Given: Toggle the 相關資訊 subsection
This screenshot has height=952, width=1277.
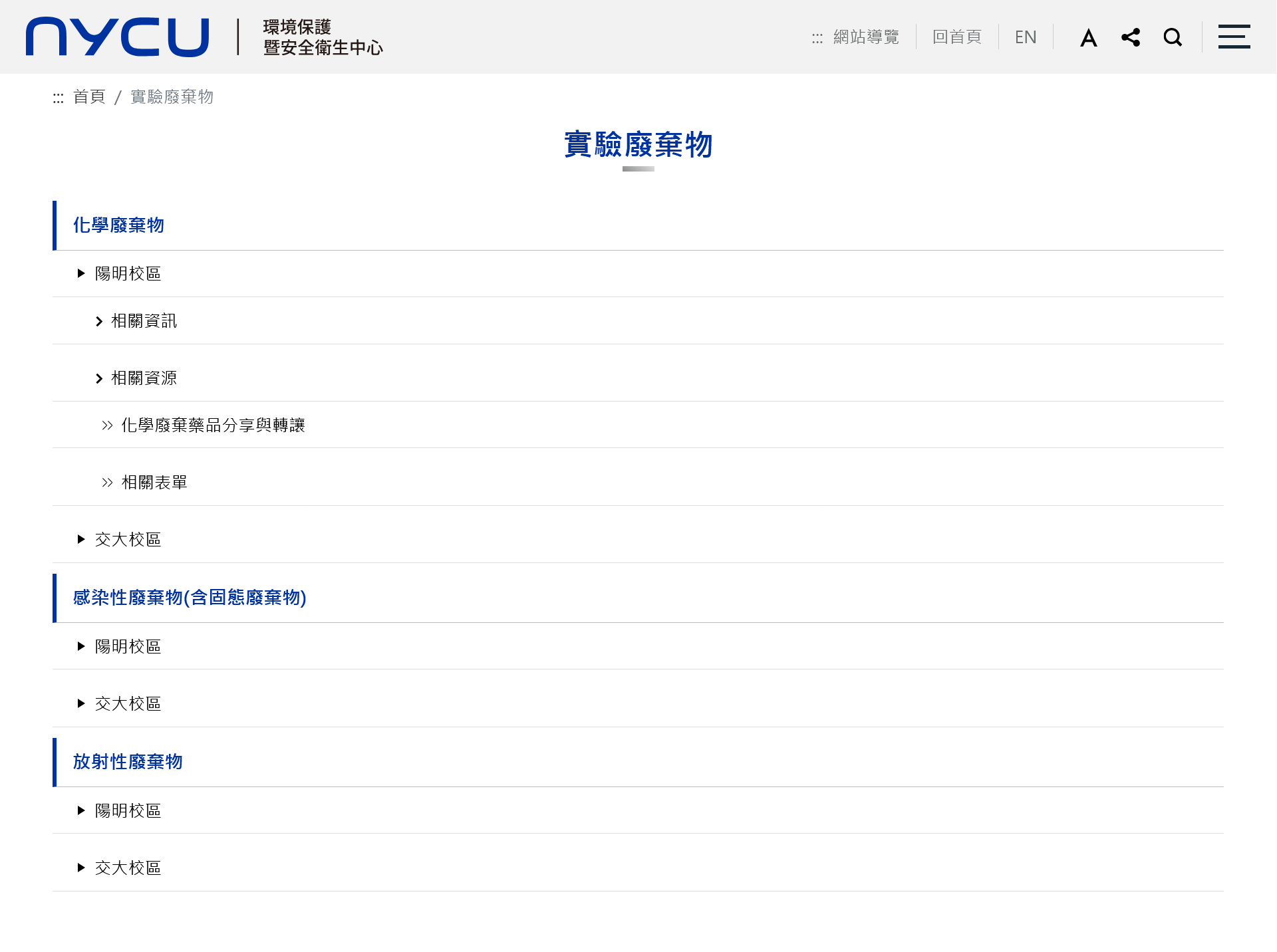Looking at the screenshot, I should [144, 321].
